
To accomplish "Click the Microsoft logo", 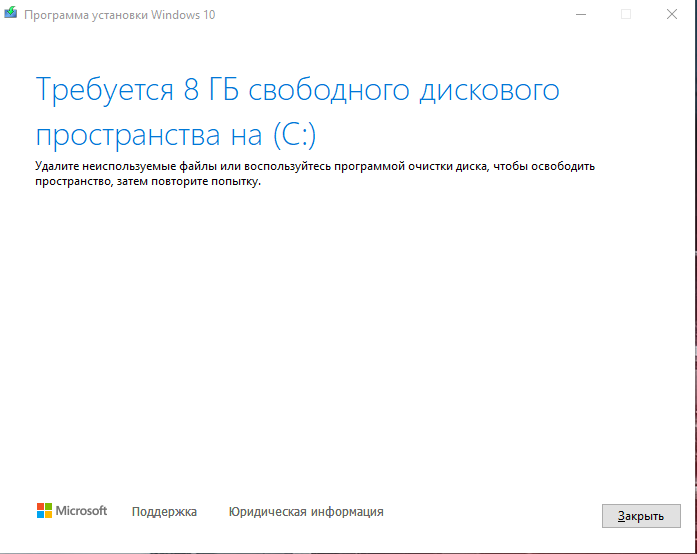I will [x=72, y=510].
